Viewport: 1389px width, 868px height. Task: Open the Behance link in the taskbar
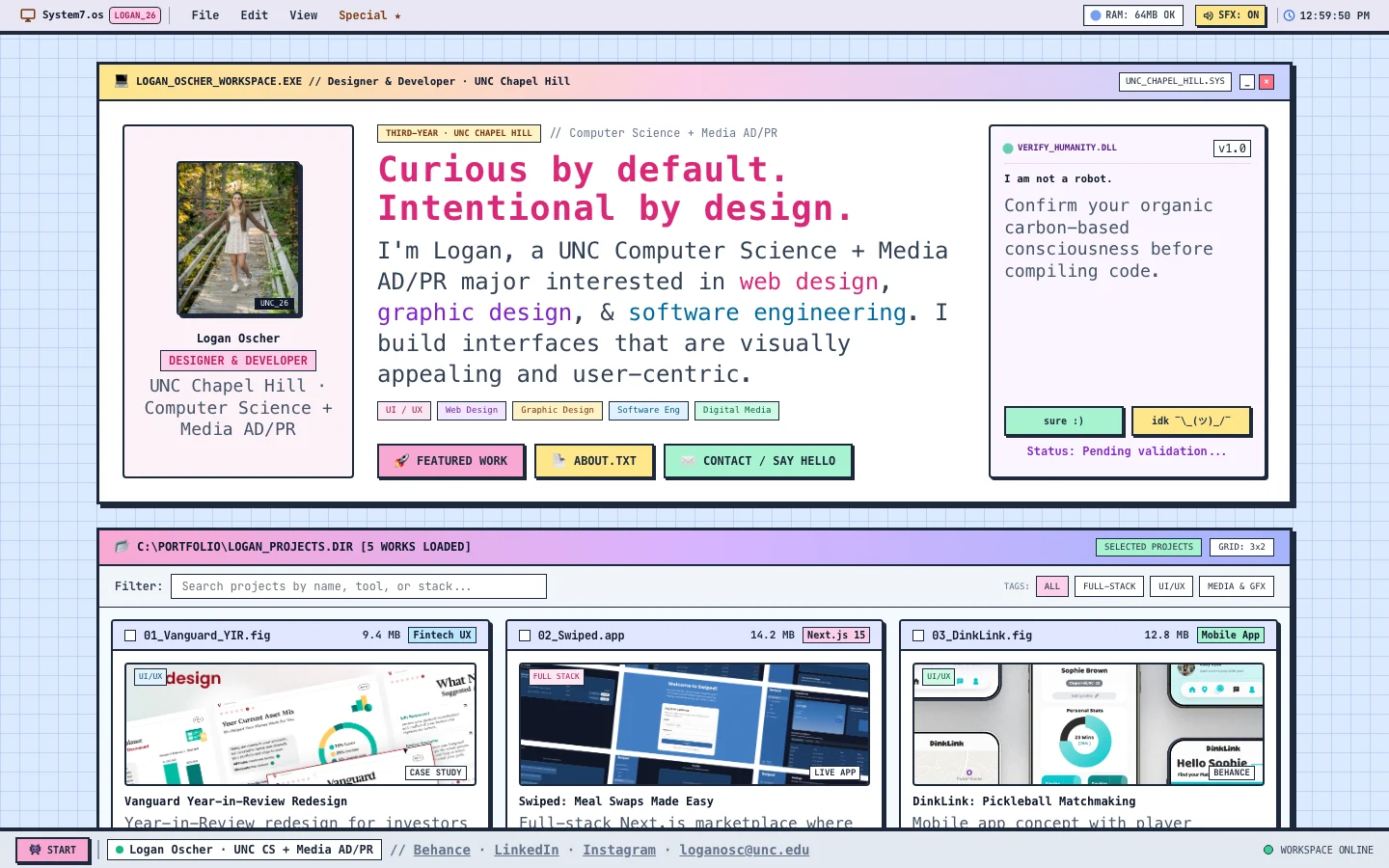point(442,850)
